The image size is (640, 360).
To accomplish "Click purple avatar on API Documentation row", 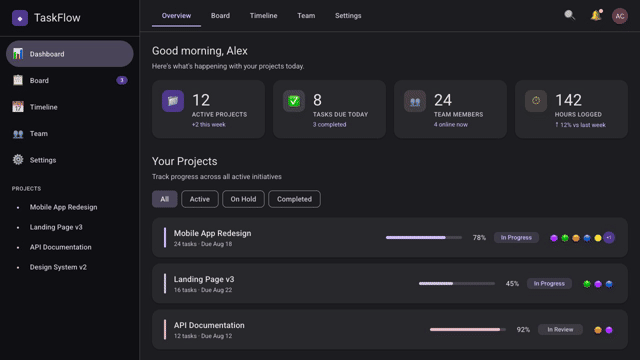I will [x=609, y=330].
